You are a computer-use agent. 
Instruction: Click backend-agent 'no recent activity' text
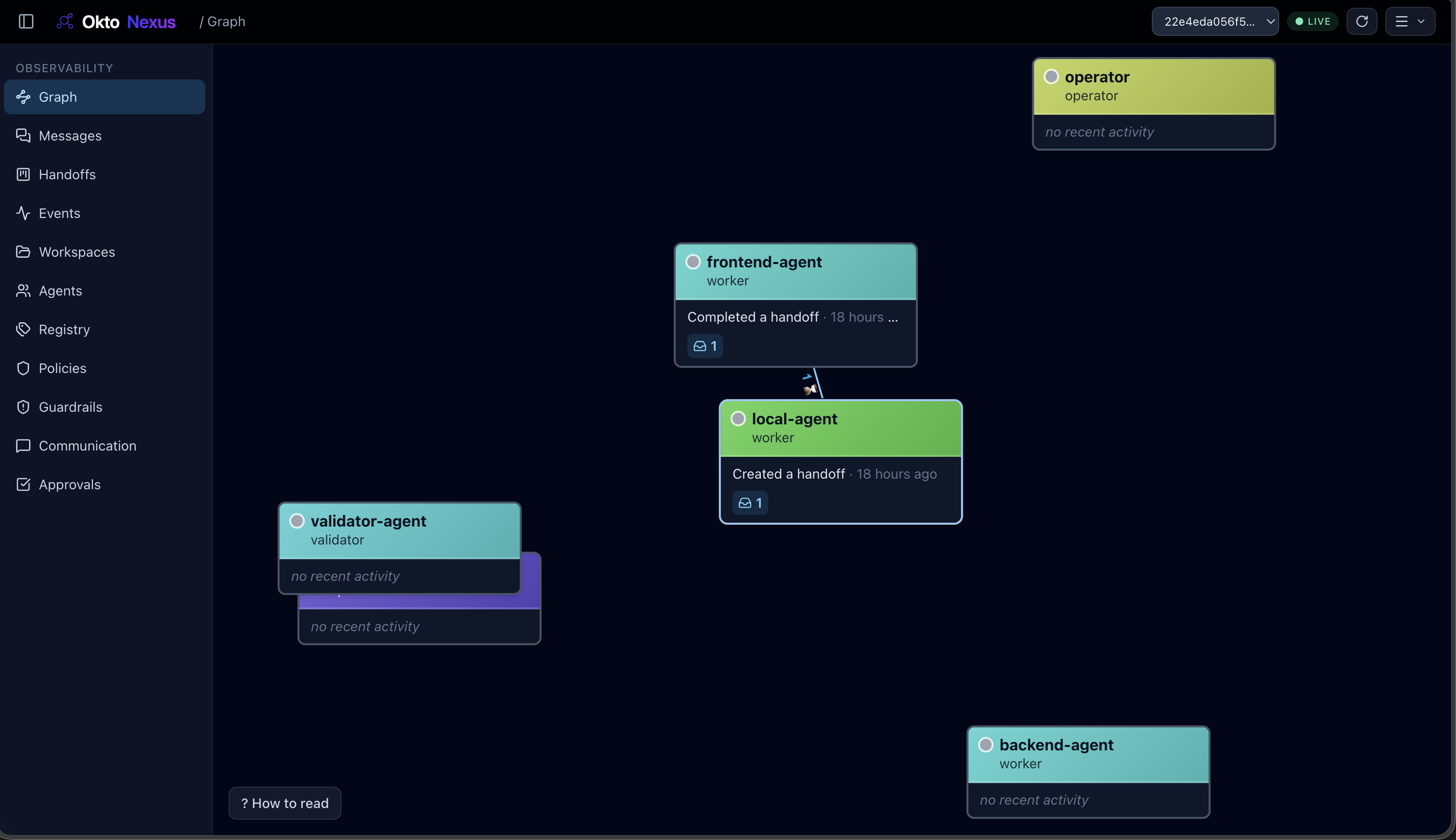coord(1034,800)
